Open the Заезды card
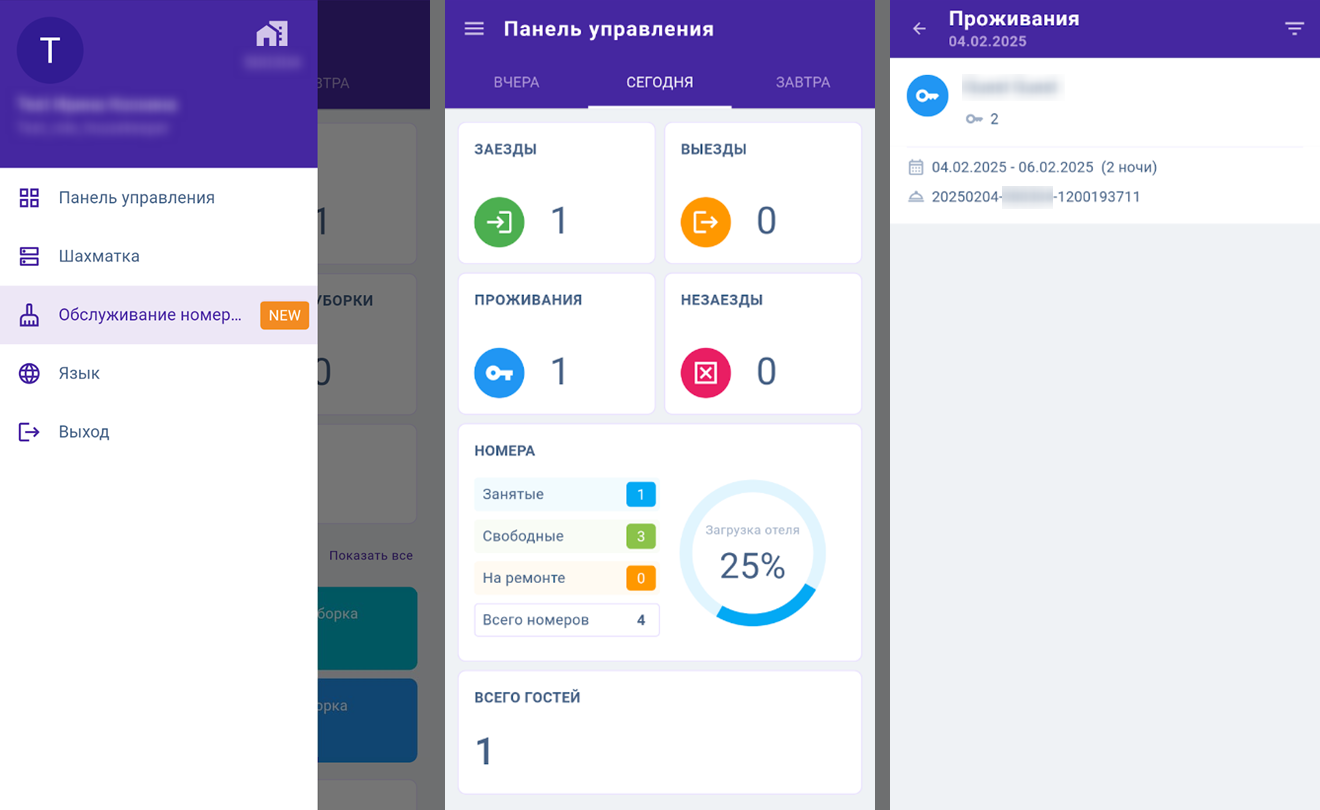This screenshot has width=1320, height=810. (x=556, y=193)
